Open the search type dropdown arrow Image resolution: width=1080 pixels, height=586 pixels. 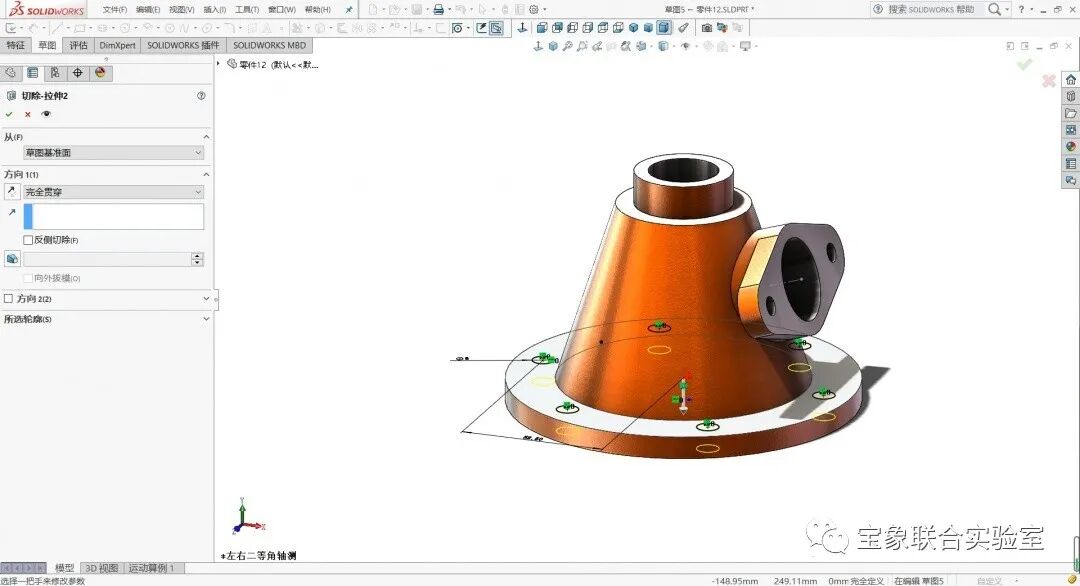(x=1006, y=10)
